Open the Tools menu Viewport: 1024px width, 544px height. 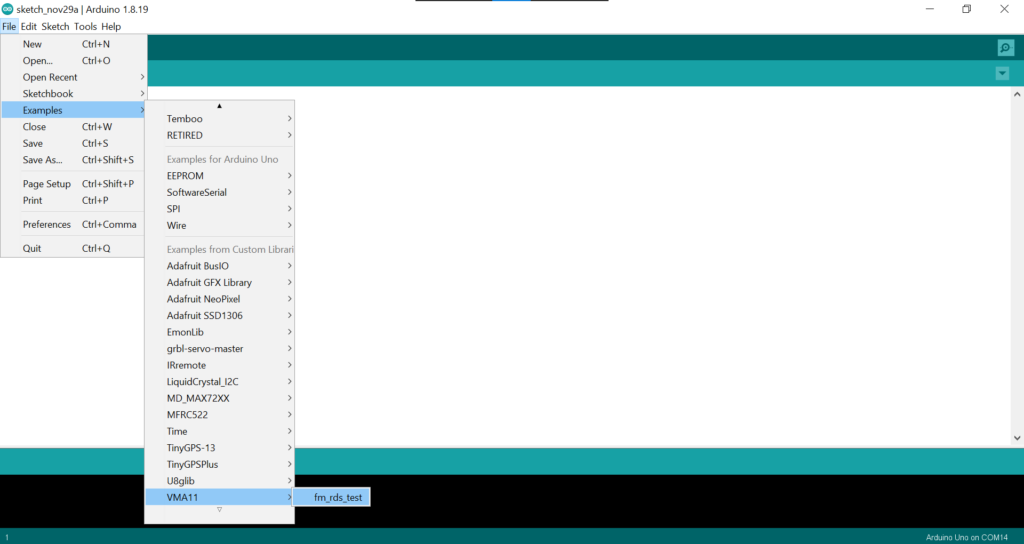[85, 26]
